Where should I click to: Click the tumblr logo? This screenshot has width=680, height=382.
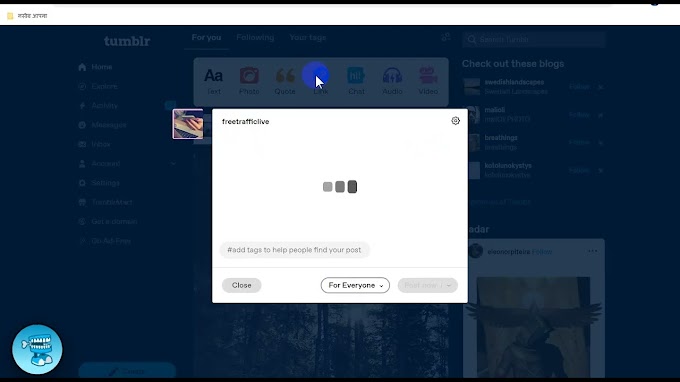[127, 41]
